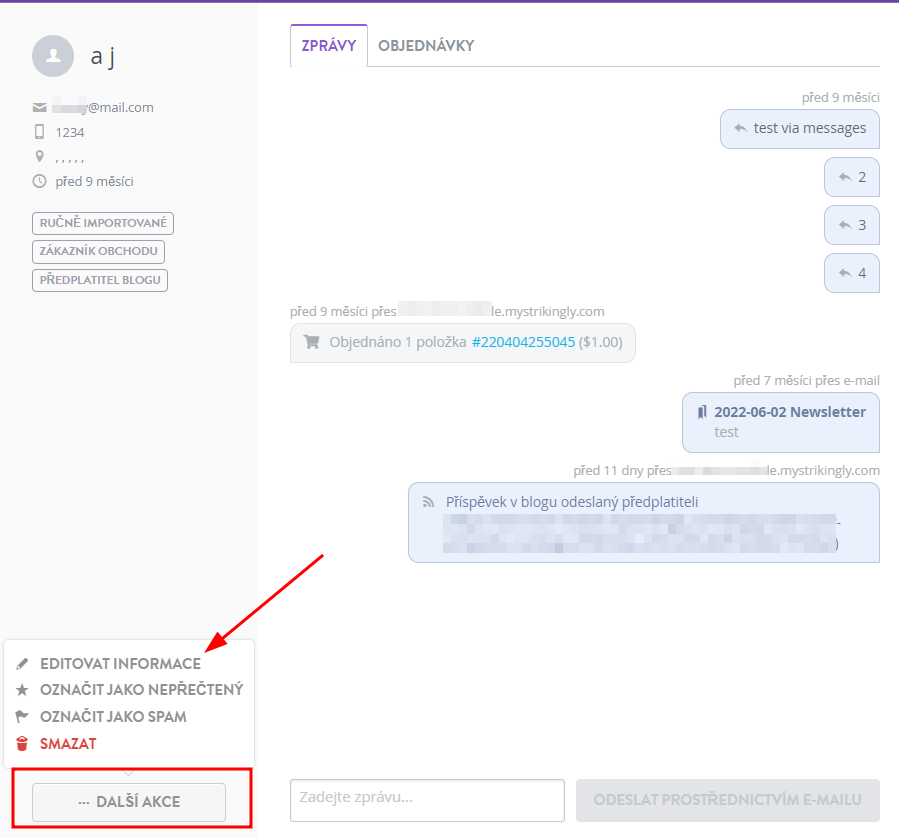Click the reply arrow in message 2
The height and width of the screenshot is (838, 899).
pyautogui.click(x=845, y=177)
